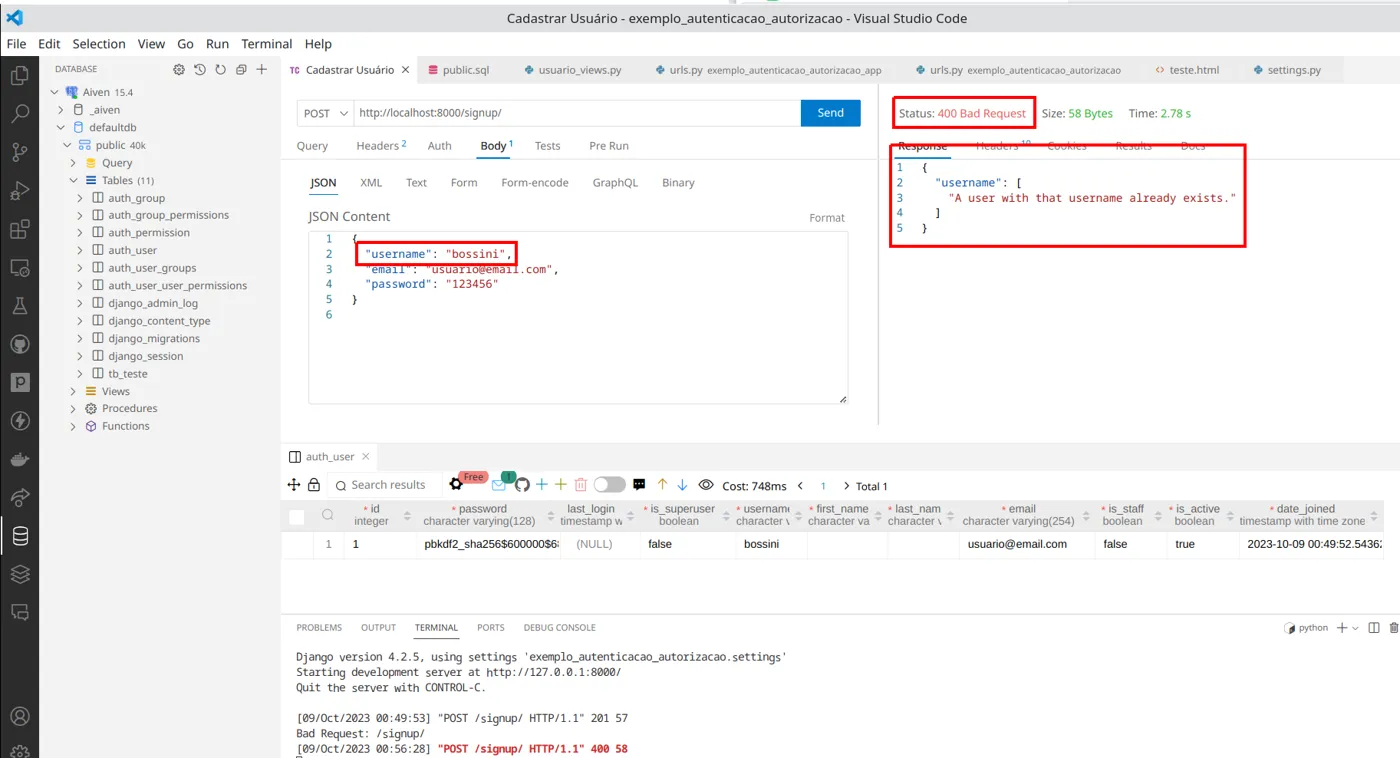The image size is (1400, 758).
Task: Close the Cadastrar Usuário tab
Action: tap(405, 70)
